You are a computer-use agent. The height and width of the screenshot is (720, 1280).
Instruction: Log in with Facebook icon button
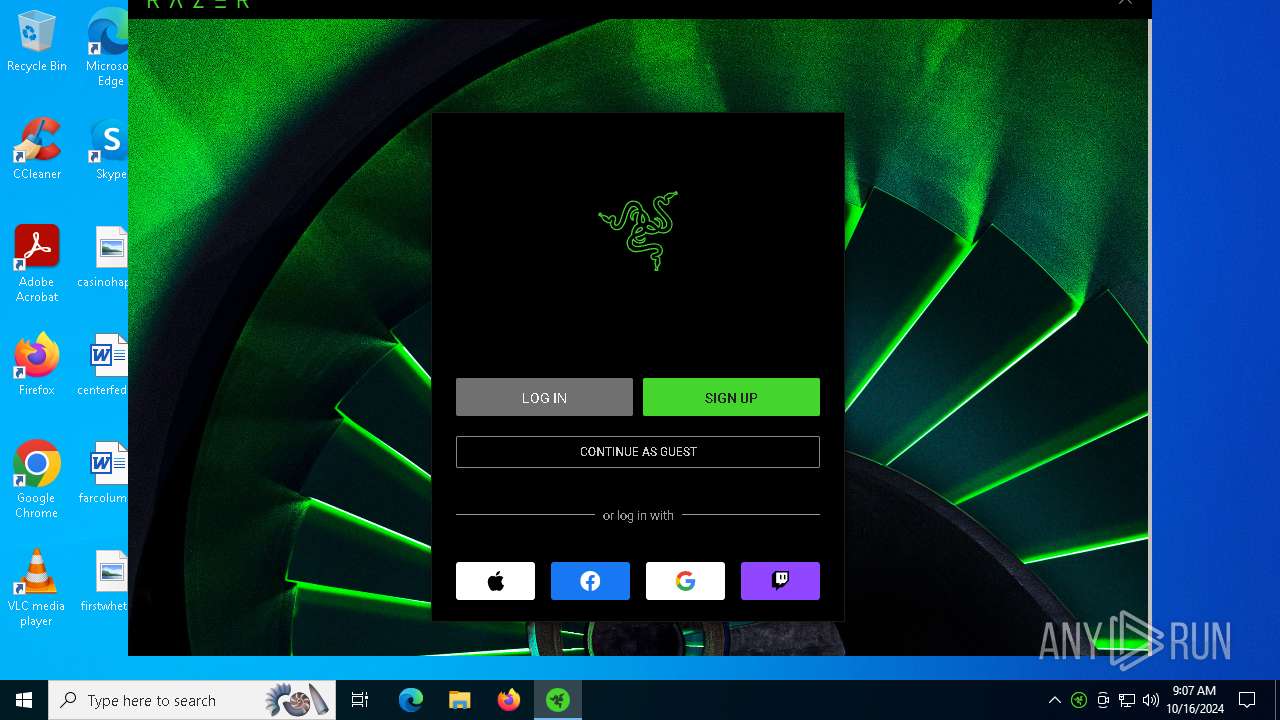click(x=590, y=581)
